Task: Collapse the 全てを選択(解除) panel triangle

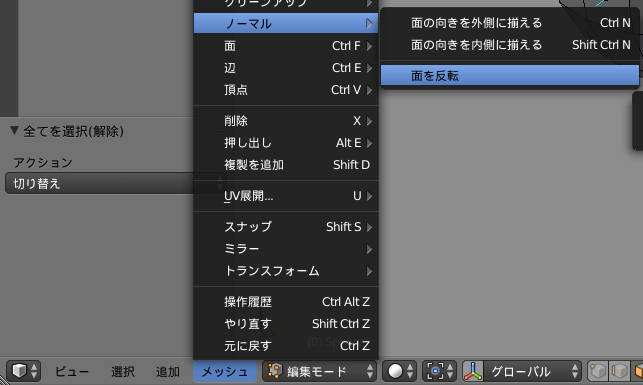Action: point(14,130)
